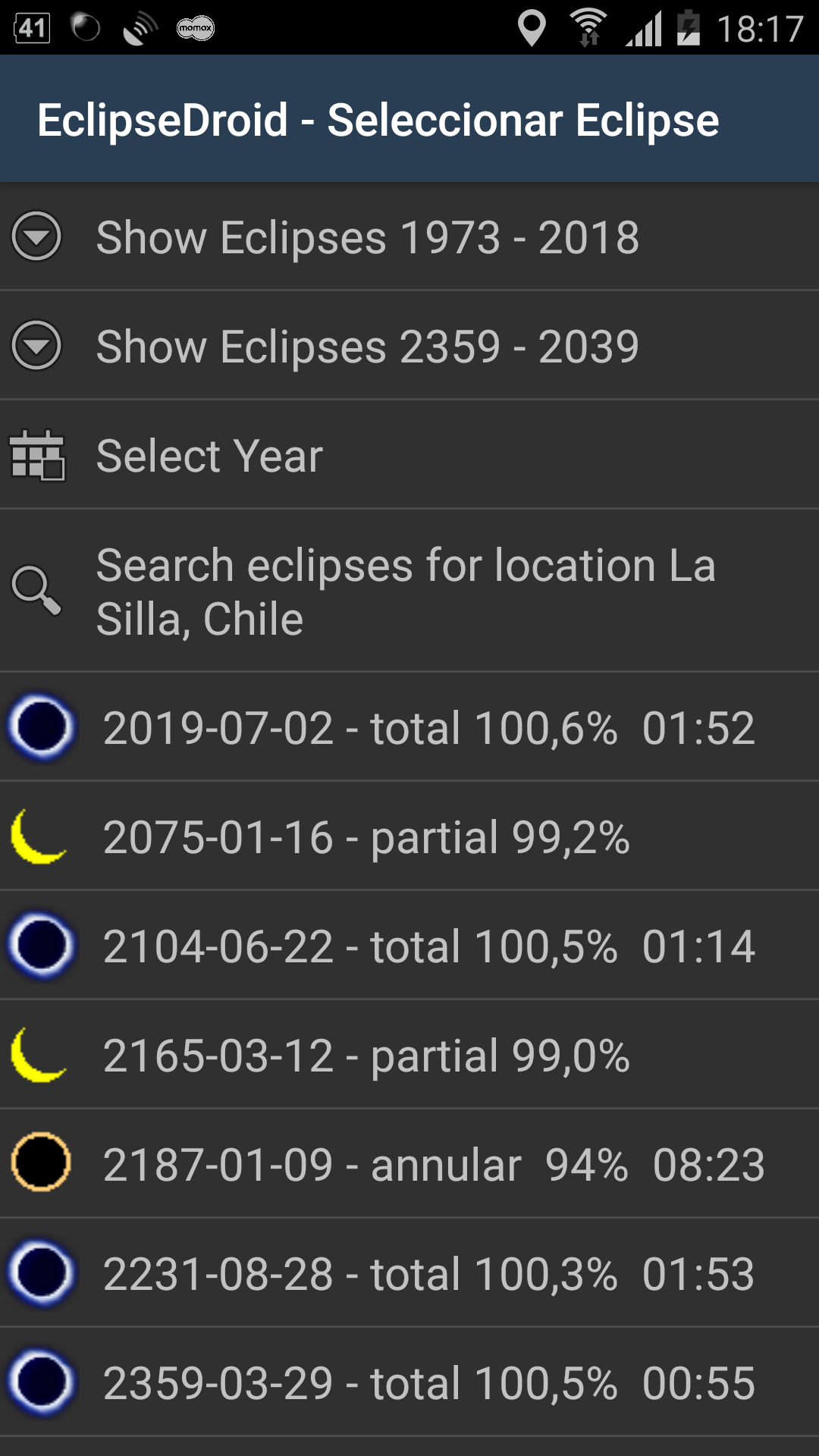This screenshot has height=1456, width=819.
Task: Select the total eclipse icon for 2231-08-28
Action: tap(42, 1272)
